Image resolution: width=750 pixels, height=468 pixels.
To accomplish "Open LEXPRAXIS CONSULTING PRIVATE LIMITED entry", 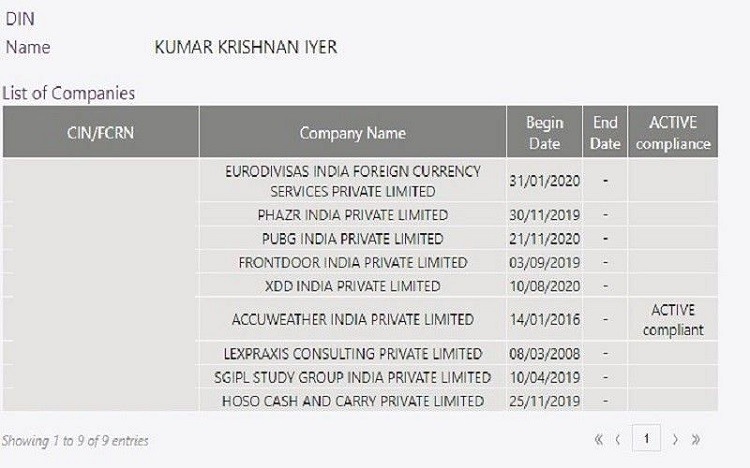I will pos(353,354).
